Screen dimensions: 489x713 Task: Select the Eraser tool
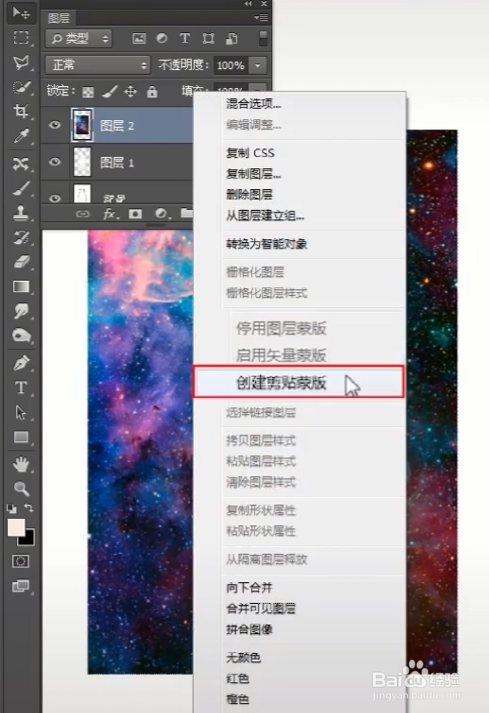(x=21, y=261)
